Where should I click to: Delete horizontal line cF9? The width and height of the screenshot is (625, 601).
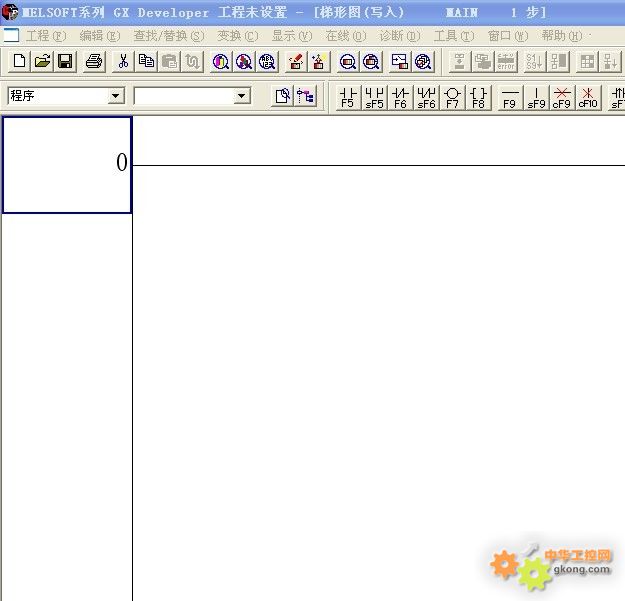(562, 97)
